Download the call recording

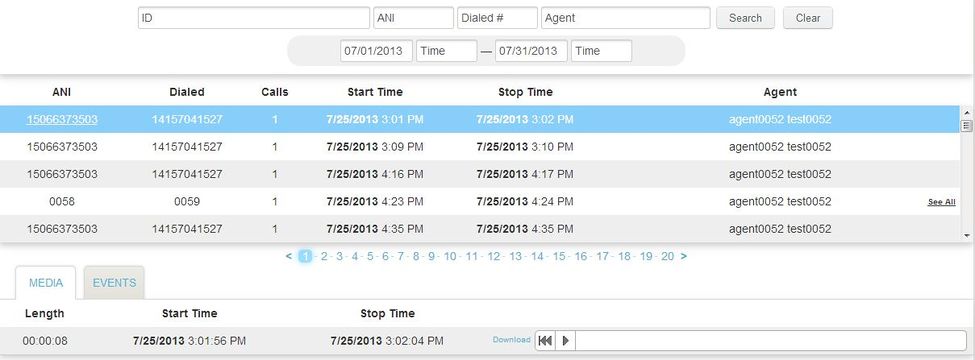click(x=512, y=339)
